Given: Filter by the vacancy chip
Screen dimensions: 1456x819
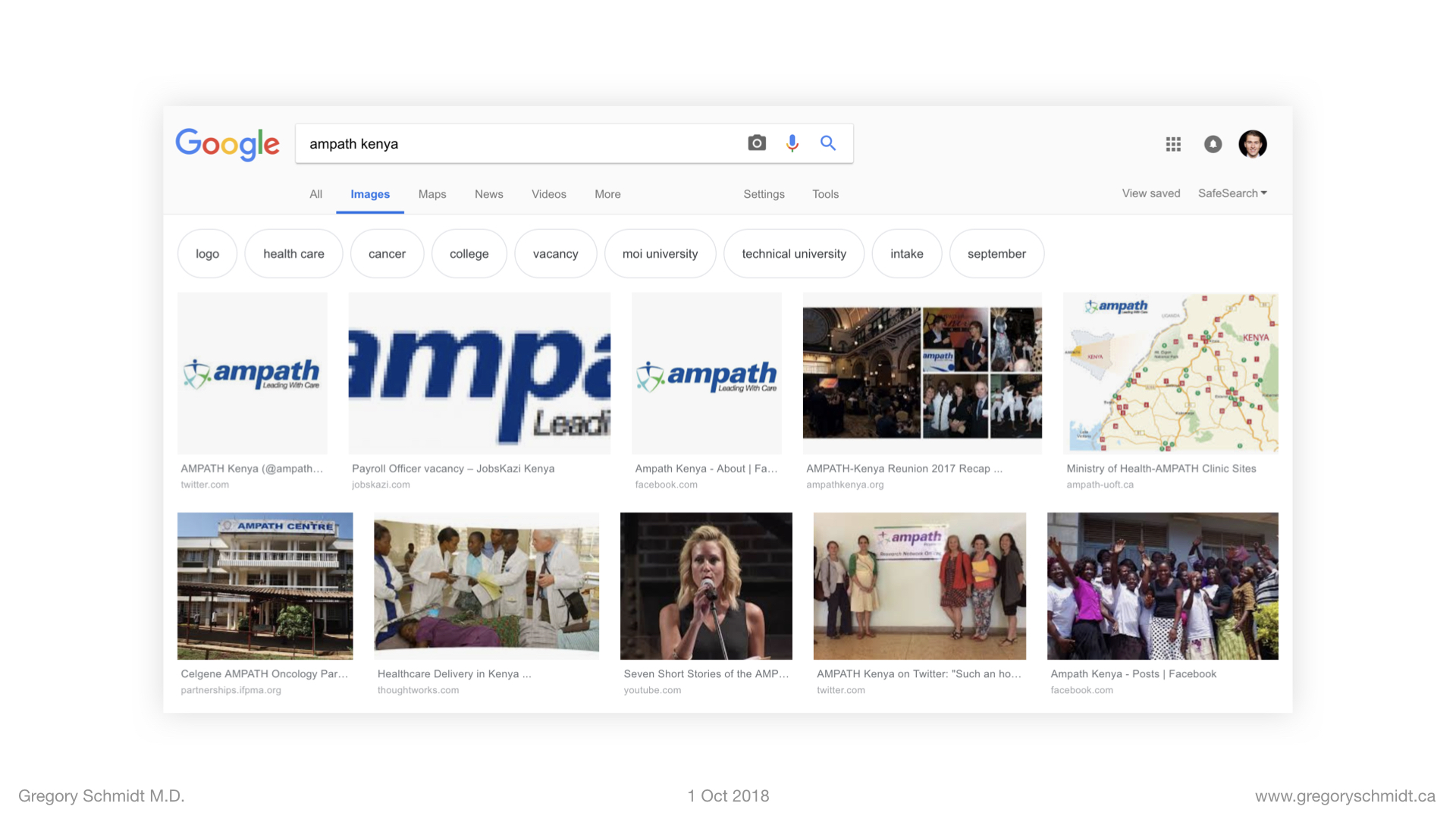Looking at the screenshot, I should point(555,253).
